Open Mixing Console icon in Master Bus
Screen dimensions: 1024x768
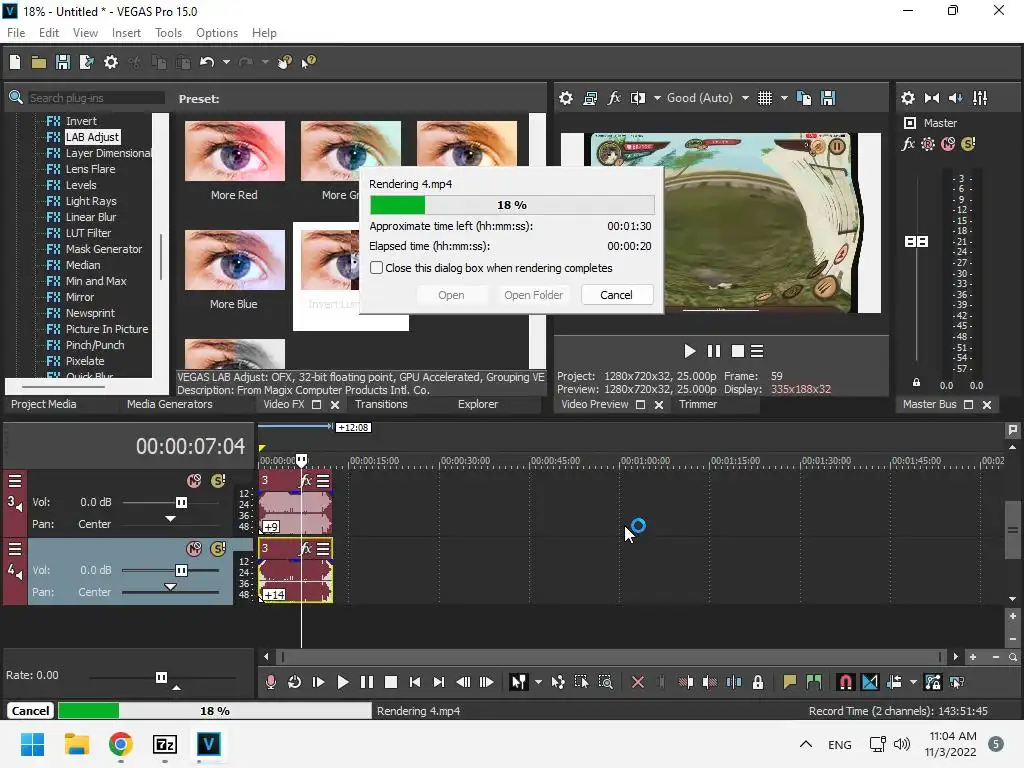click(980, 98)
